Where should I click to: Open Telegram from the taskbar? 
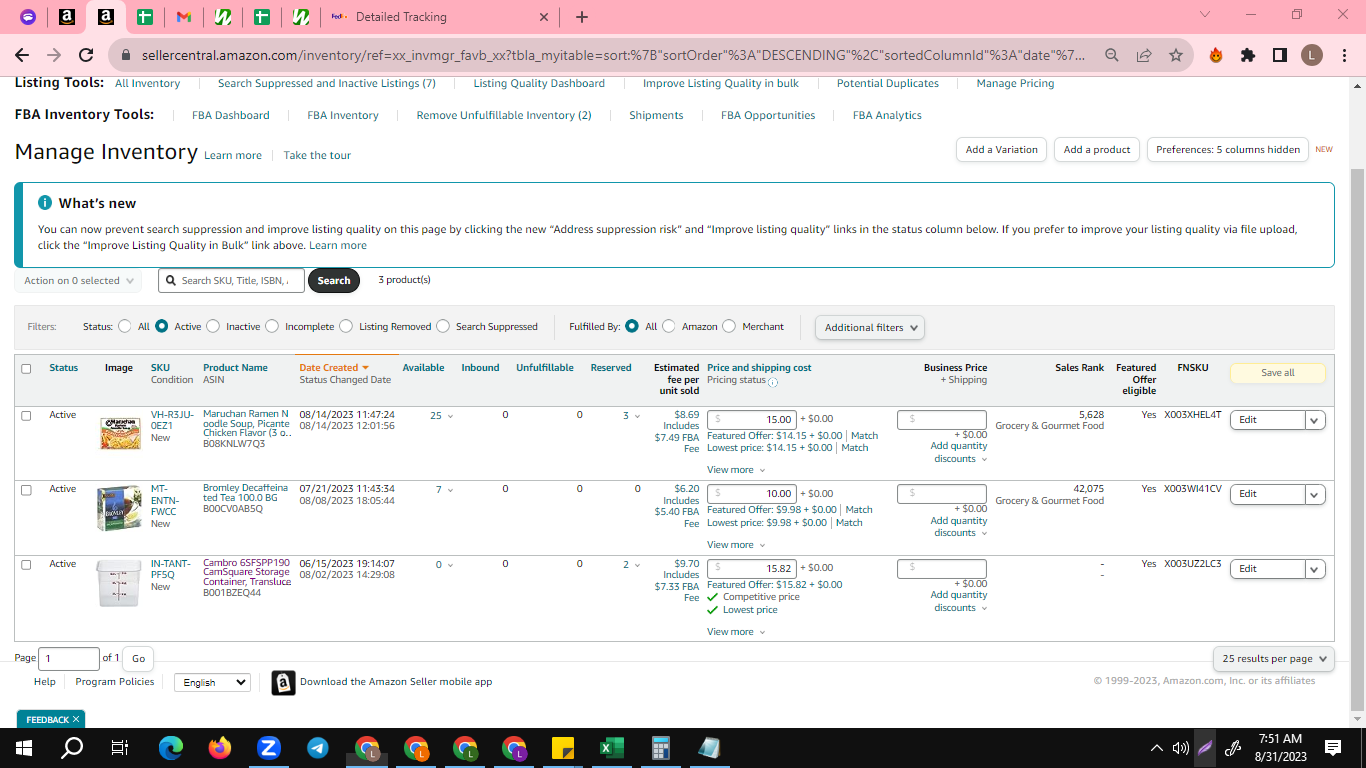[x=318, y=748]
